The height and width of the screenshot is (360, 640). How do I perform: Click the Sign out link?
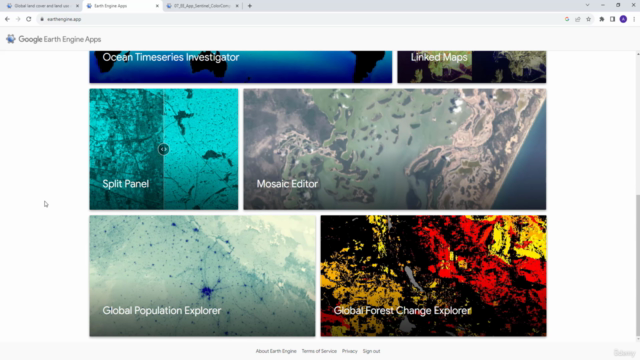click(371, 351)
